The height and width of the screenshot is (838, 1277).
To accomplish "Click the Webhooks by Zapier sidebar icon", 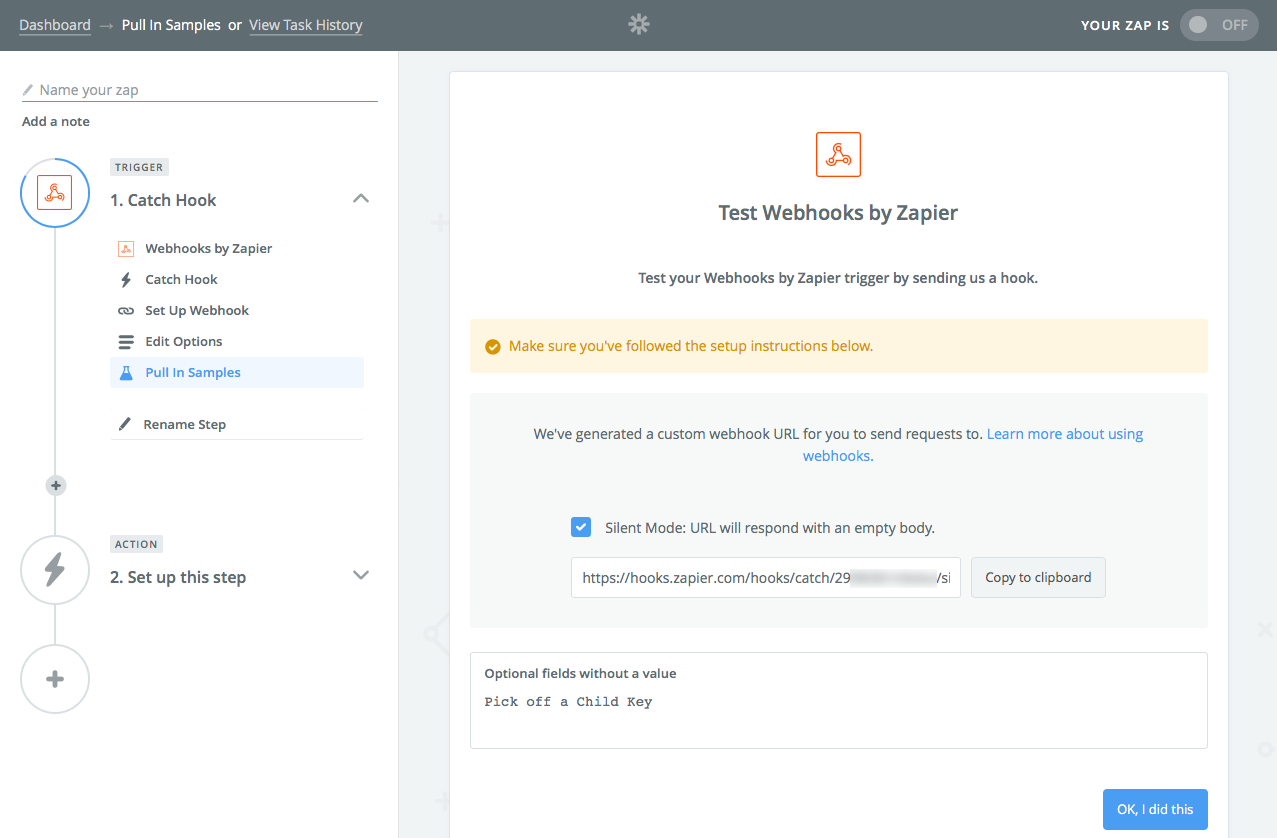I will (x=126, y=249).
